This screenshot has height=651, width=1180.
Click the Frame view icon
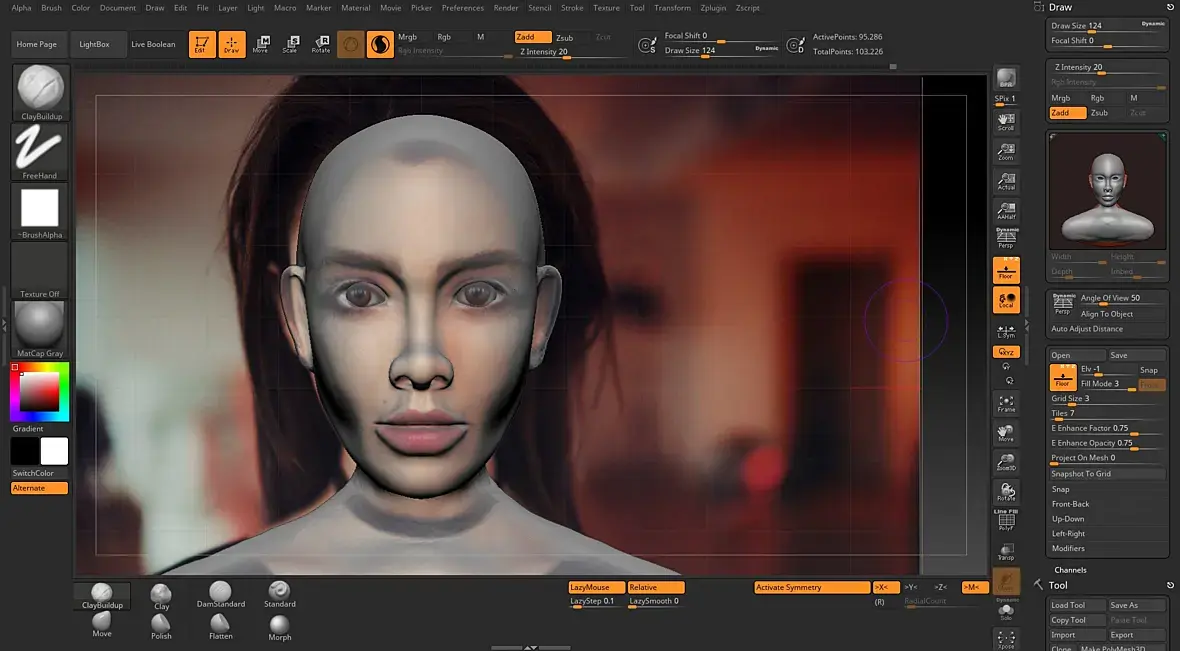1006,403
